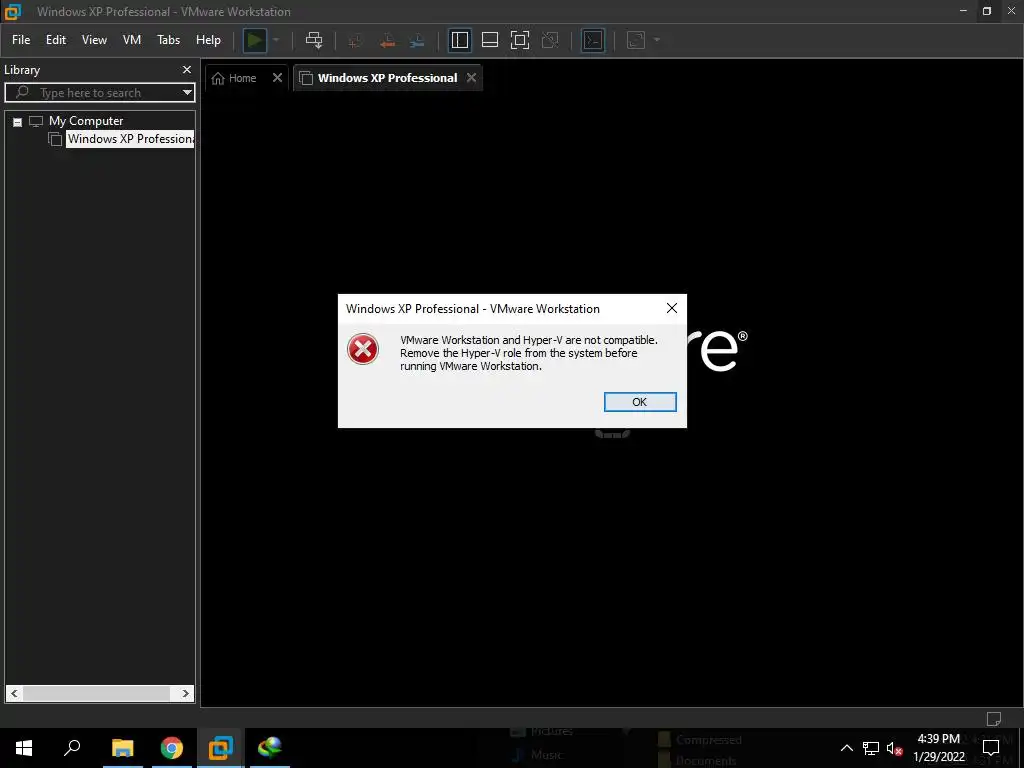The image size is (1024, 768).
Task: Click the VMware logo in title bar
Action: (12, 11)
